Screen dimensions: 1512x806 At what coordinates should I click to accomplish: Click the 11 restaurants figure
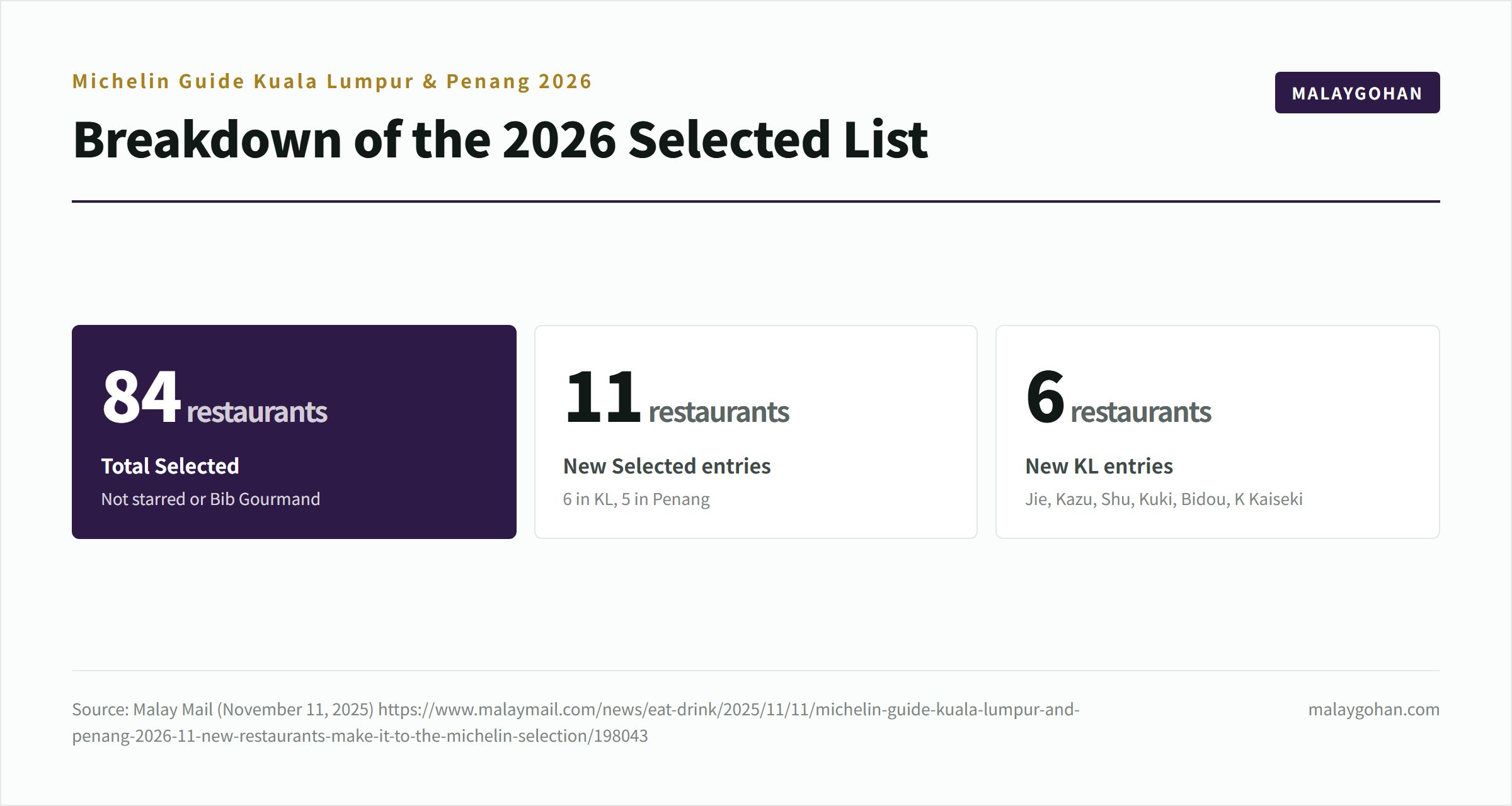point(677,397)
